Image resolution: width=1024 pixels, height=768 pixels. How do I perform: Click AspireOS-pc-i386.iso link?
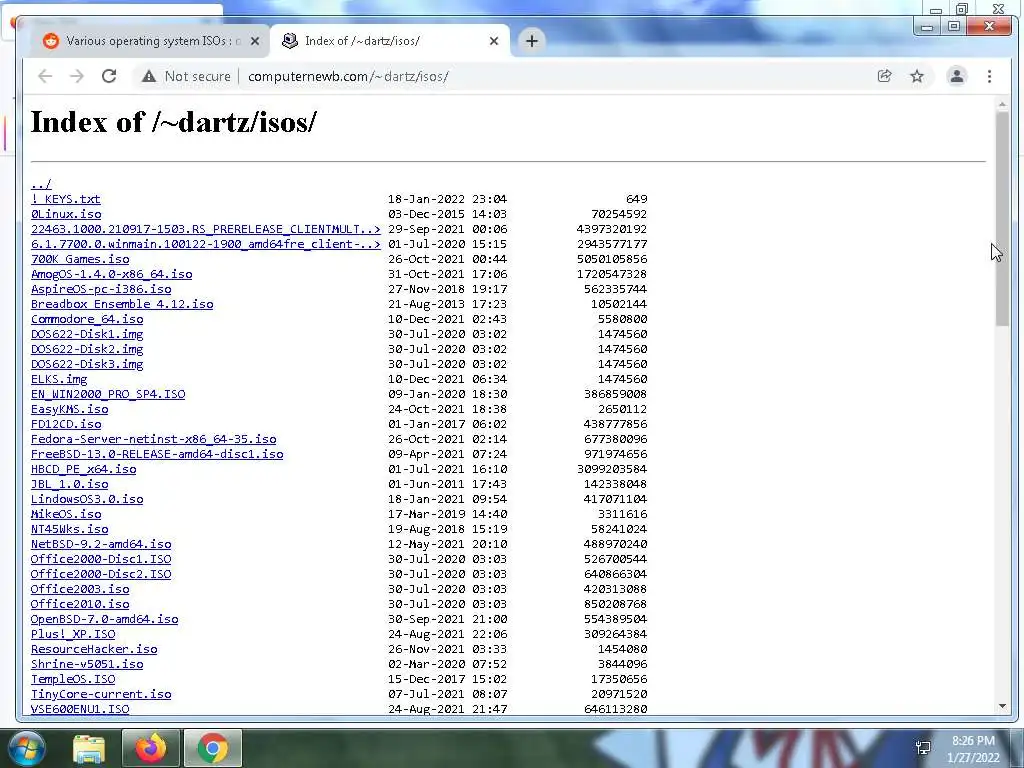click(x=101, y=289)
